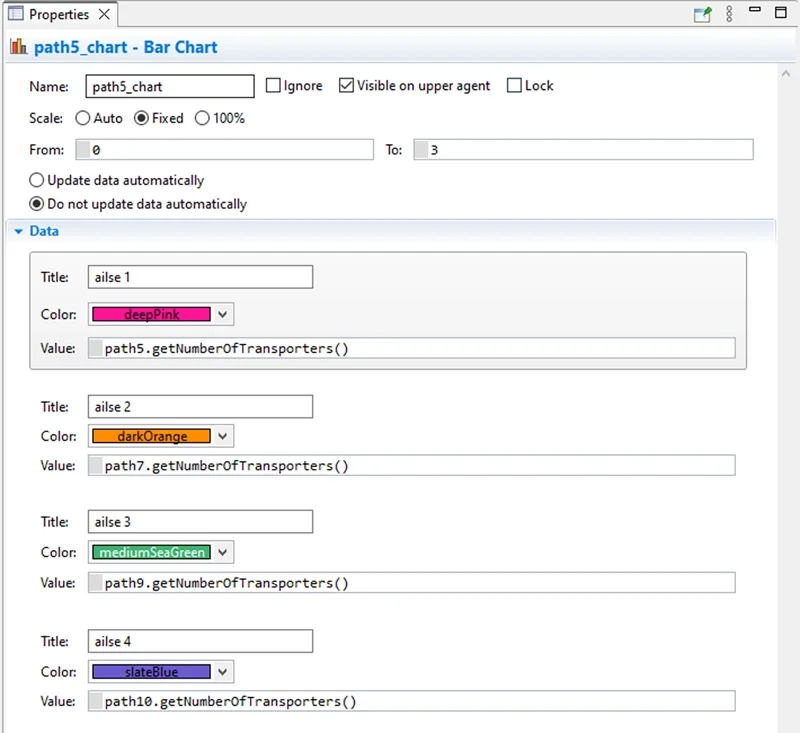Open the Properties panel view menu (three dots icon)
This screenshot has height=733, width=800.
(x=727, y=13)
